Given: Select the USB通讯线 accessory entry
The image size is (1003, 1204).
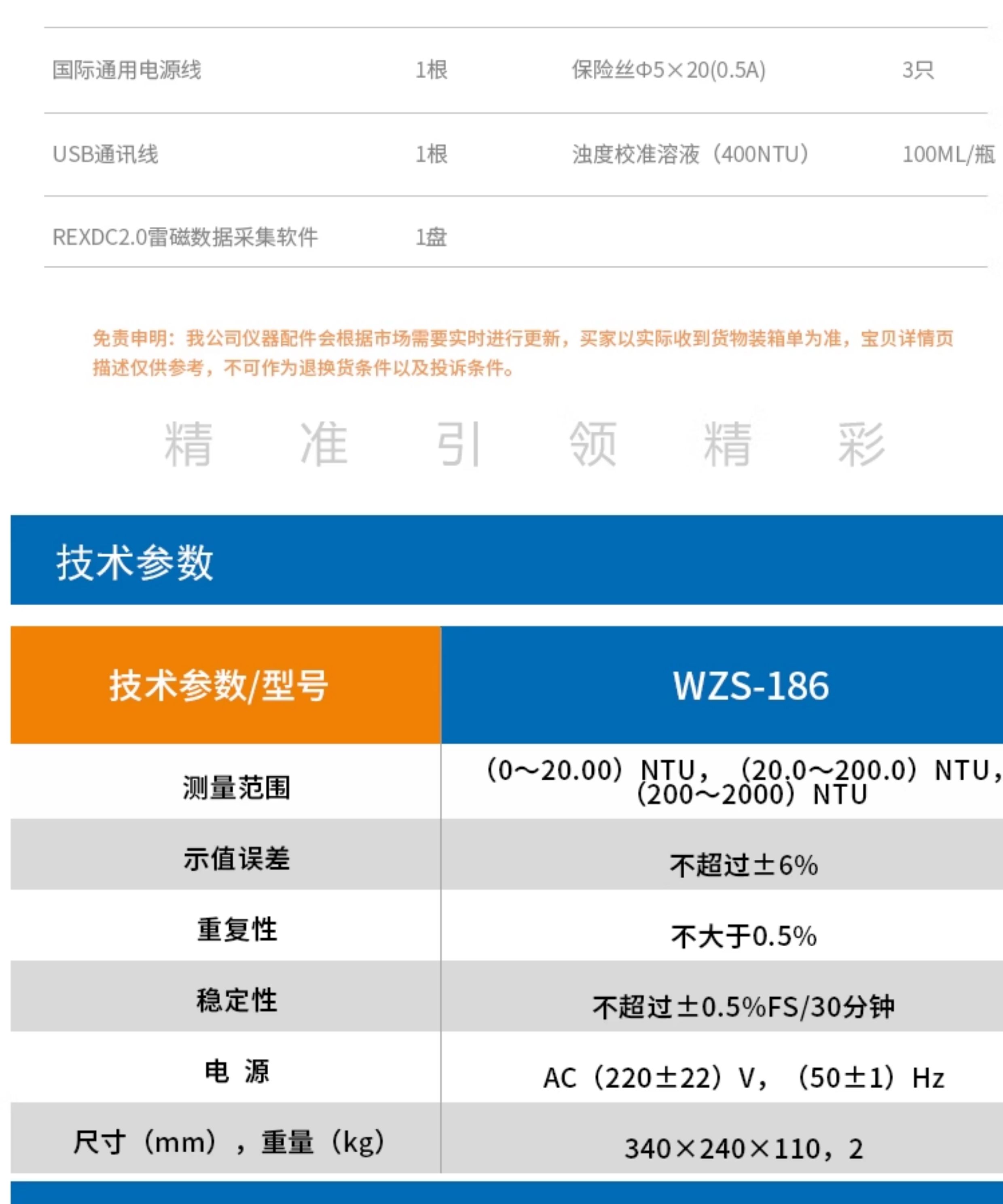Looking at the screenshot, I should [105, 154].
